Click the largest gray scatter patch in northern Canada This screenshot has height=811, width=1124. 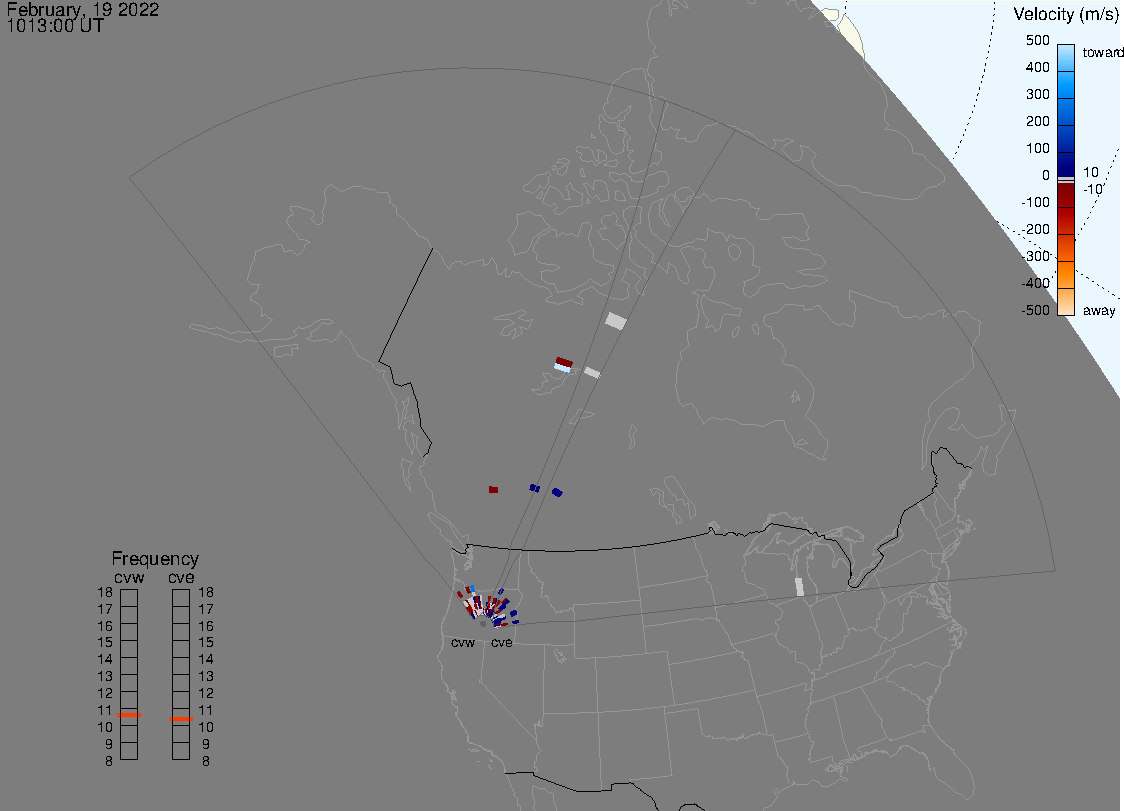(616, 321)
